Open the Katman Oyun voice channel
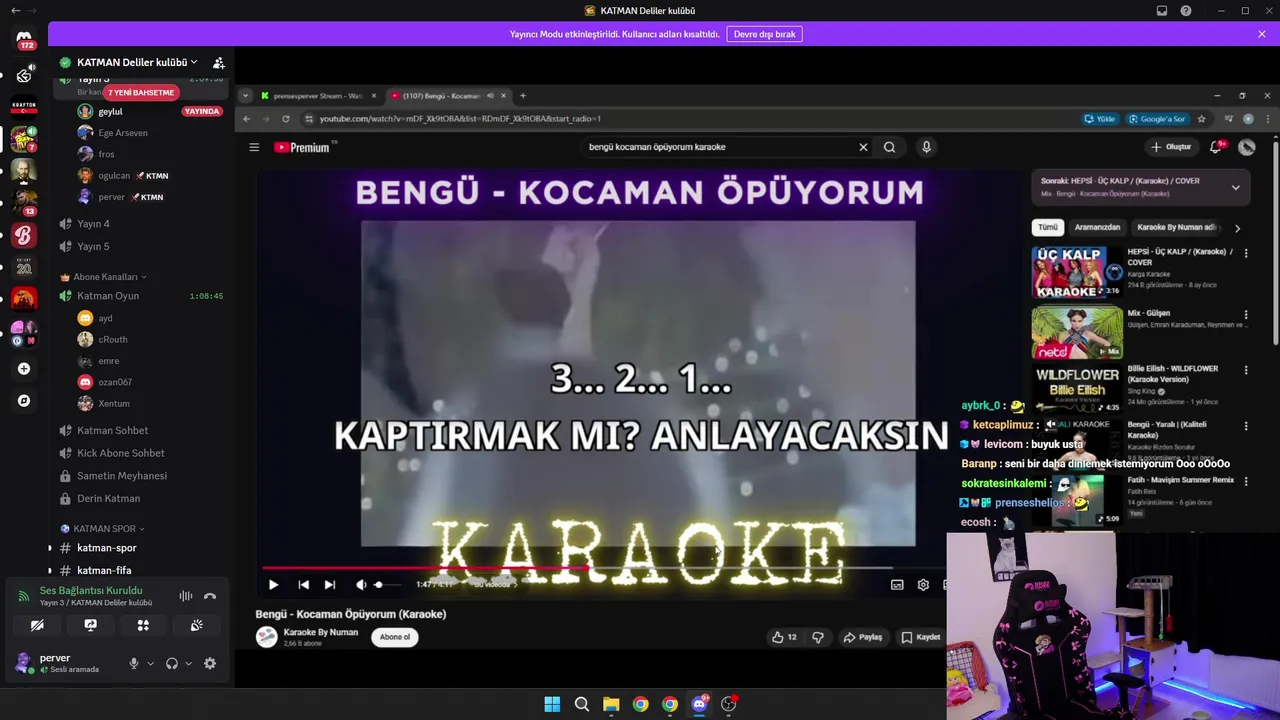This screenshot has height=720, width=1280. (x=108, y=296)
